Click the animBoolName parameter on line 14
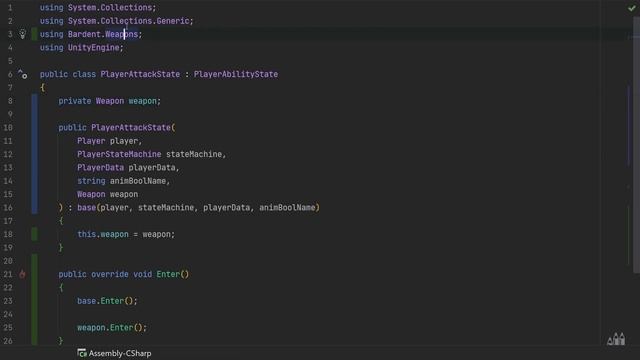The width and height of the screenshot is (640, 360). [x=138, y=181]
